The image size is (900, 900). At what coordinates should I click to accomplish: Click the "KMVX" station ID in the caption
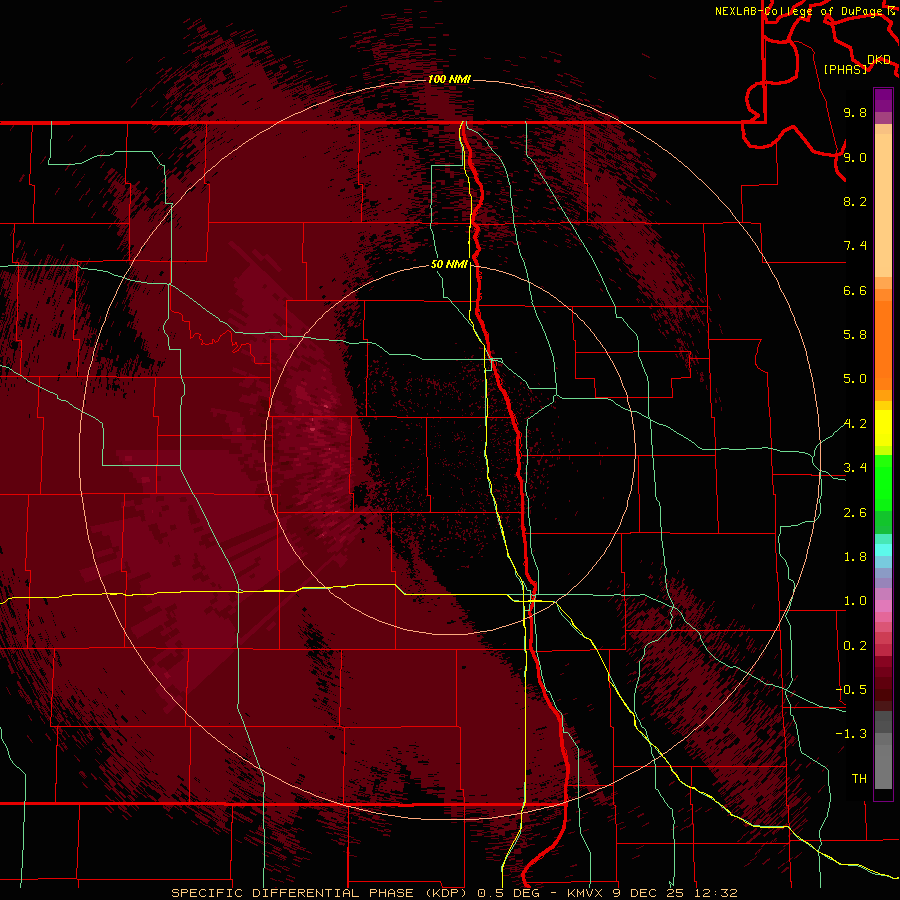586,893
